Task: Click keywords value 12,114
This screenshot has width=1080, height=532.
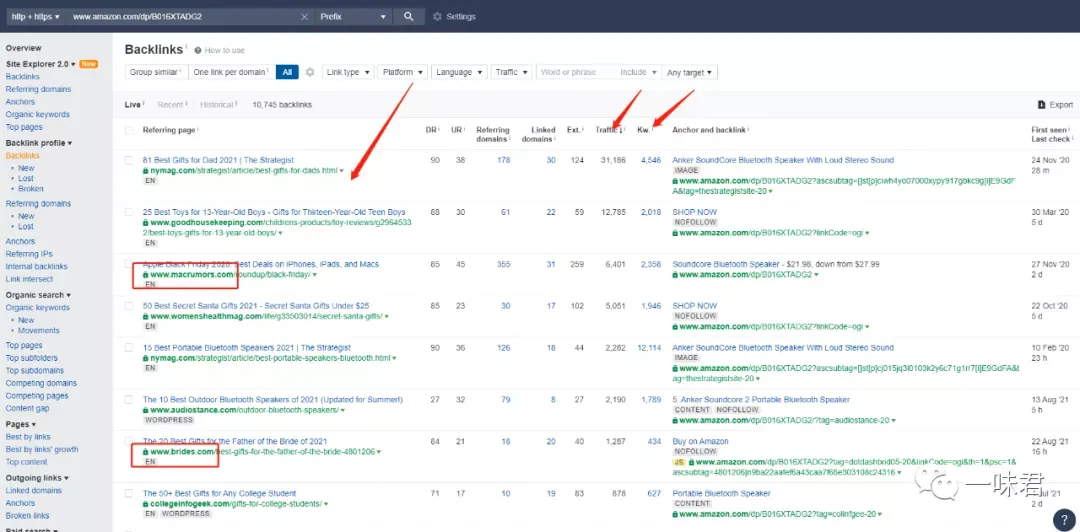Action: [x=650, y=348]
